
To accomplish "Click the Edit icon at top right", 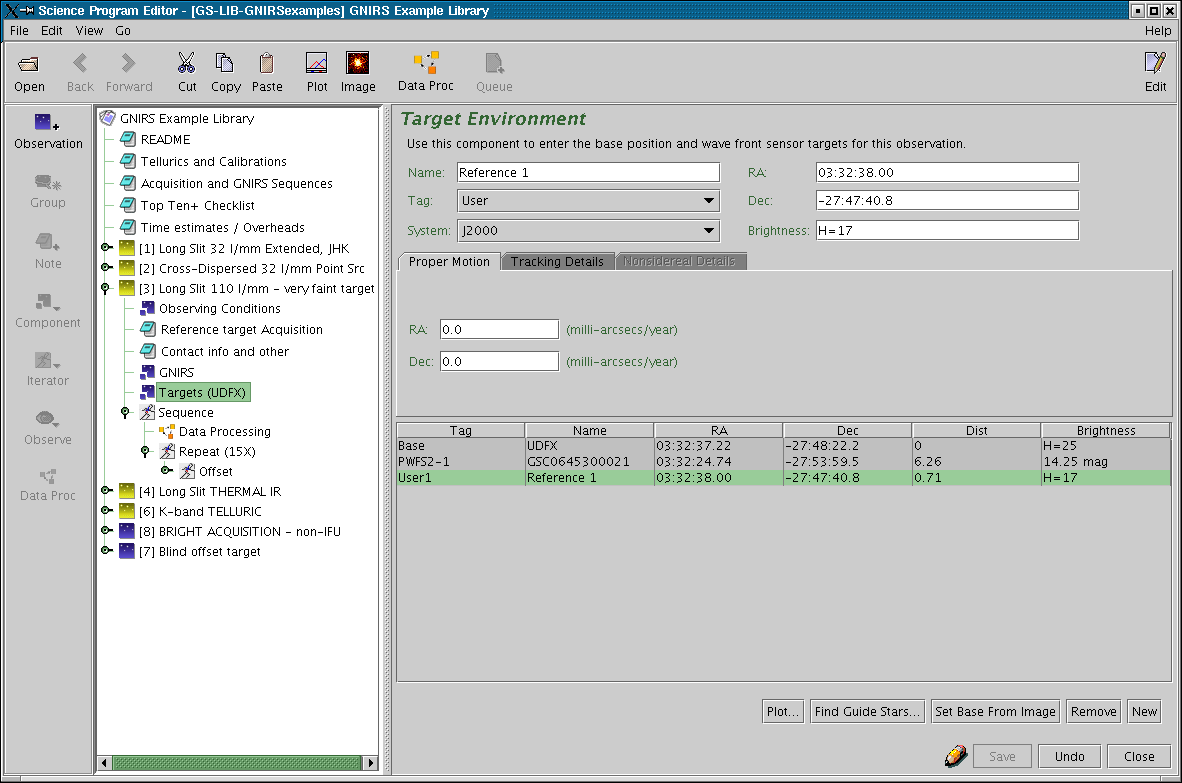I will point(1155,63).
